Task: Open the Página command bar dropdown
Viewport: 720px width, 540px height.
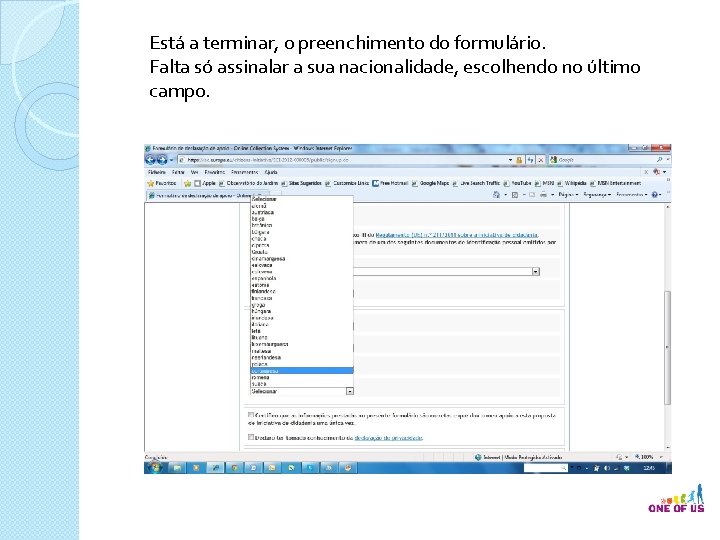Action: coord(568,195)
